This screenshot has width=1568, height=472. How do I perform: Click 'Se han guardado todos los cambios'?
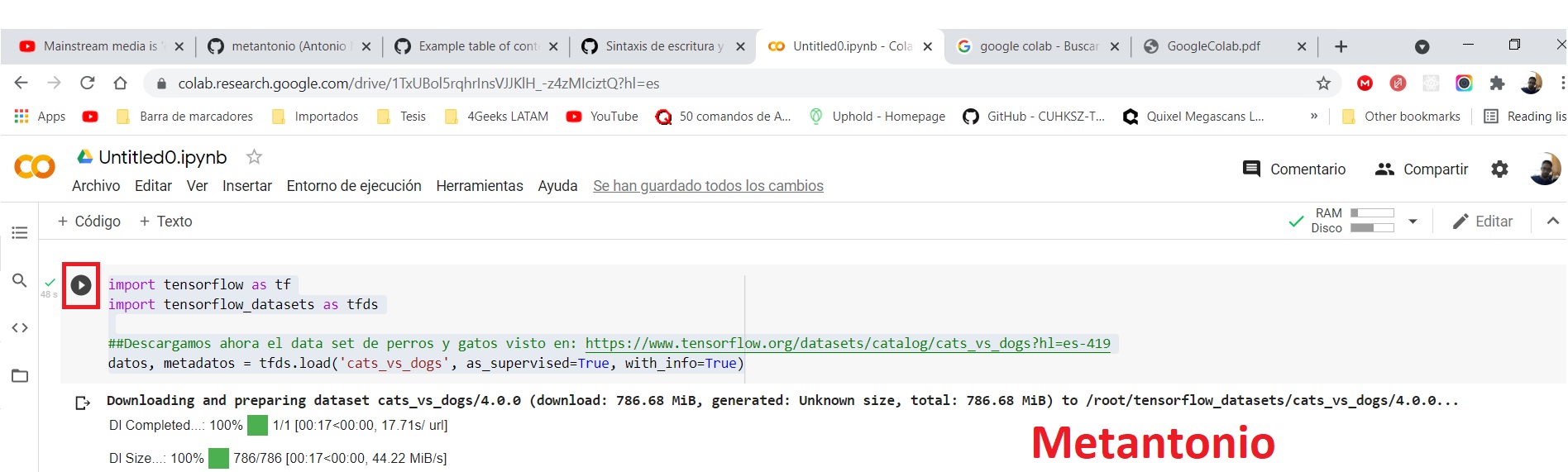[708, 186]
